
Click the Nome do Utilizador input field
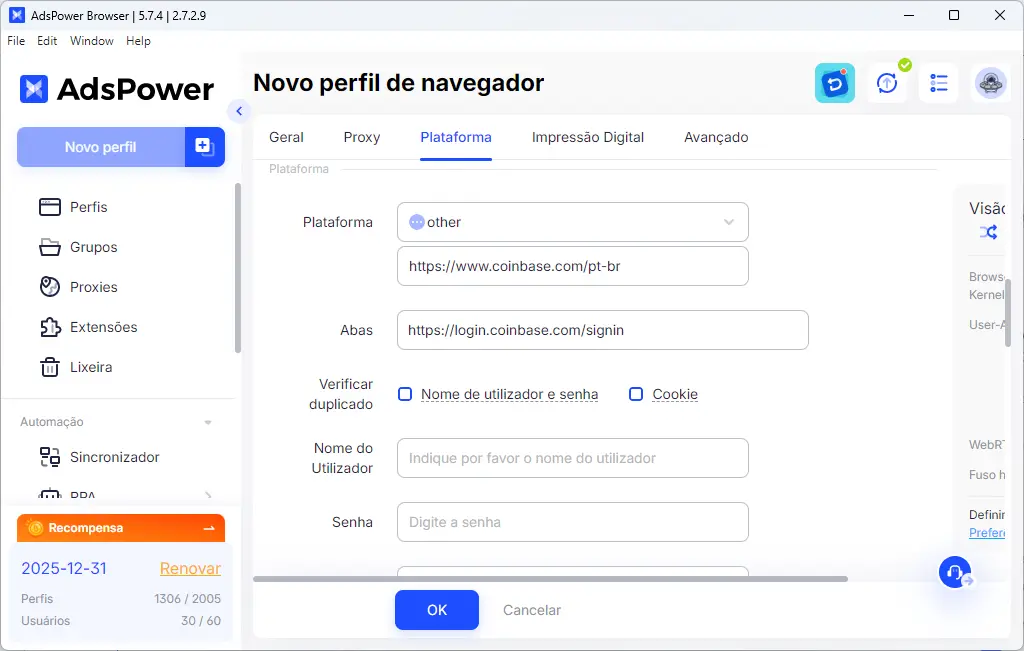(x=573, y=458)
